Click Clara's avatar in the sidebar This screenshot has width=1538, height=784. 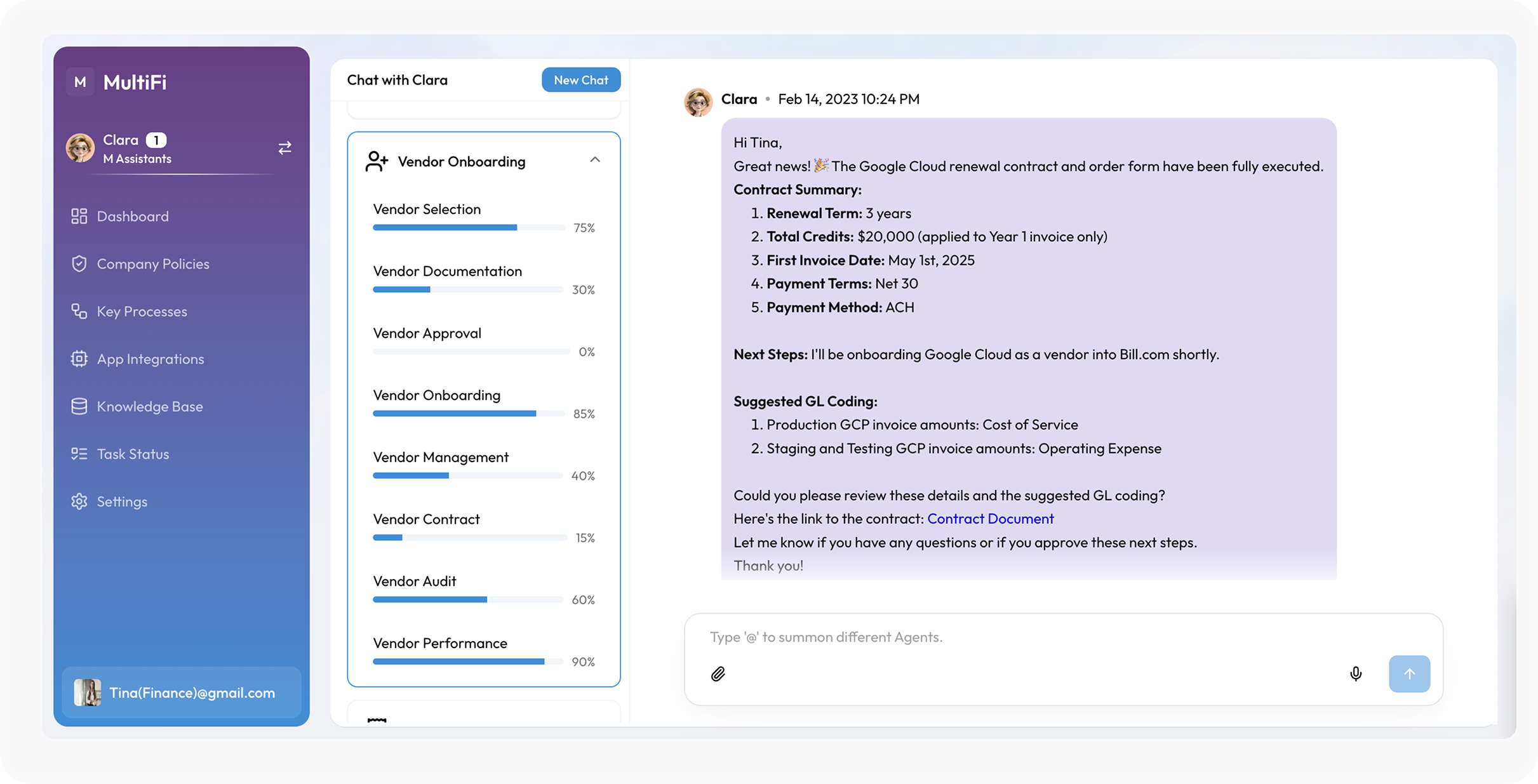pyautogui.click(x=81, y=148)
